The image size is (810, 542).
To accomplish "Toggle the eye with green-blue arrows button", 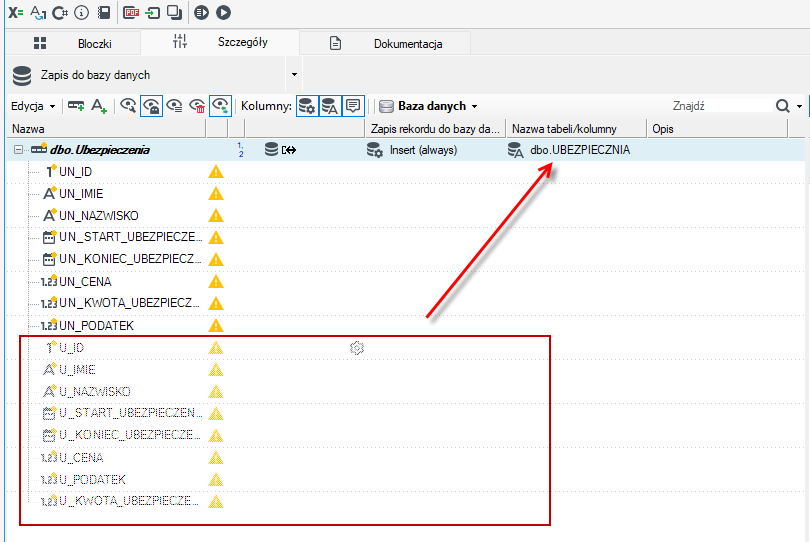I will pos(221,106).
